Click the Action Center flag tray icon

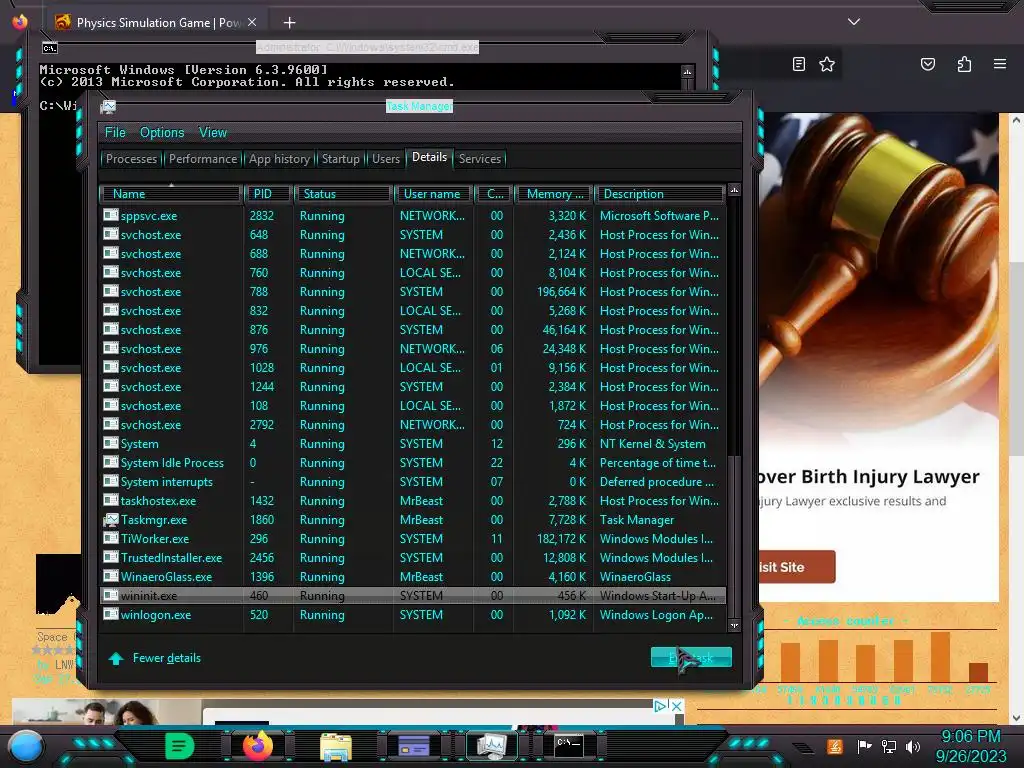[x=864, y=746]
